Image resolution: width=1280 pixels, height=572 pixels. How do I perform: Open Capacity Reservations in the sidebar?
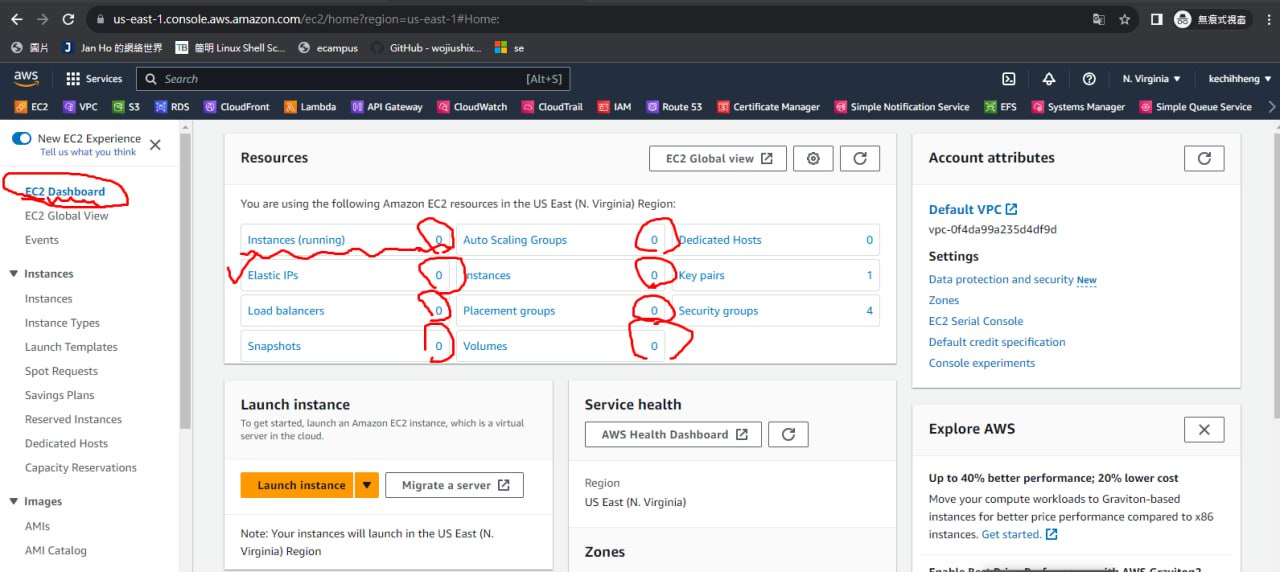point(81,467)
